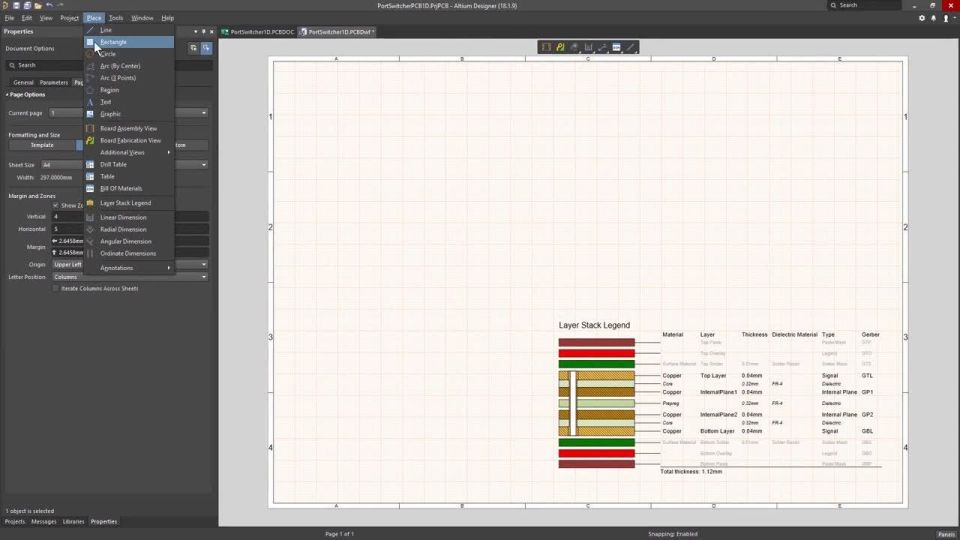
Task: Switch to PortSwitcher1D.PCBDOC document tab
Action: 258,32
